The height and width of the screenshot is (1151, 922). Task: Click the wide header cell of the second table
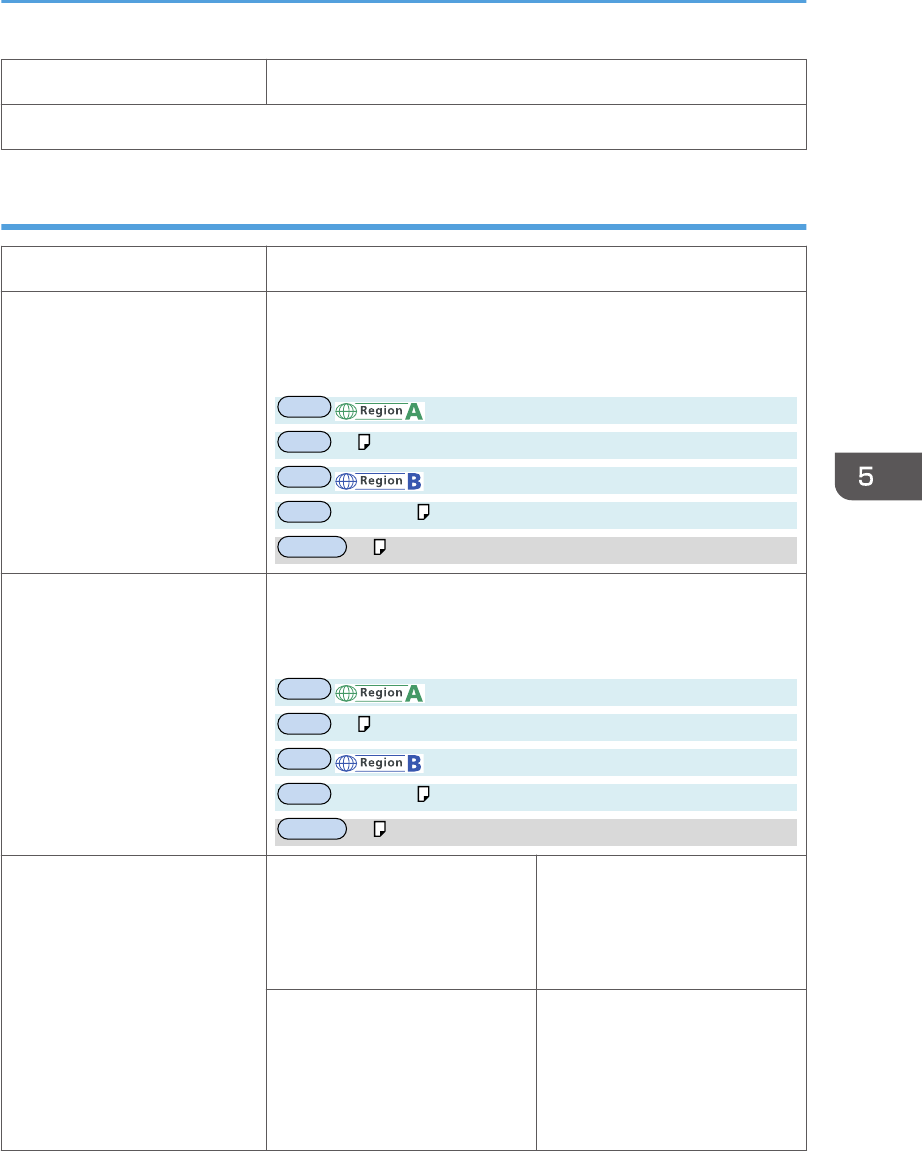(x=536, y=269)
